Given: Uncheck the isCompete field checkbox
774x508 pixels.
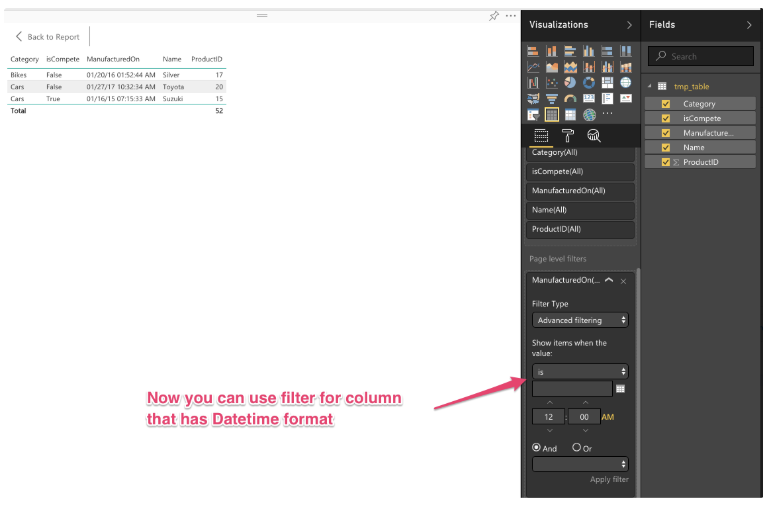Looking at the screenshot, I should [x=666, y=118].
